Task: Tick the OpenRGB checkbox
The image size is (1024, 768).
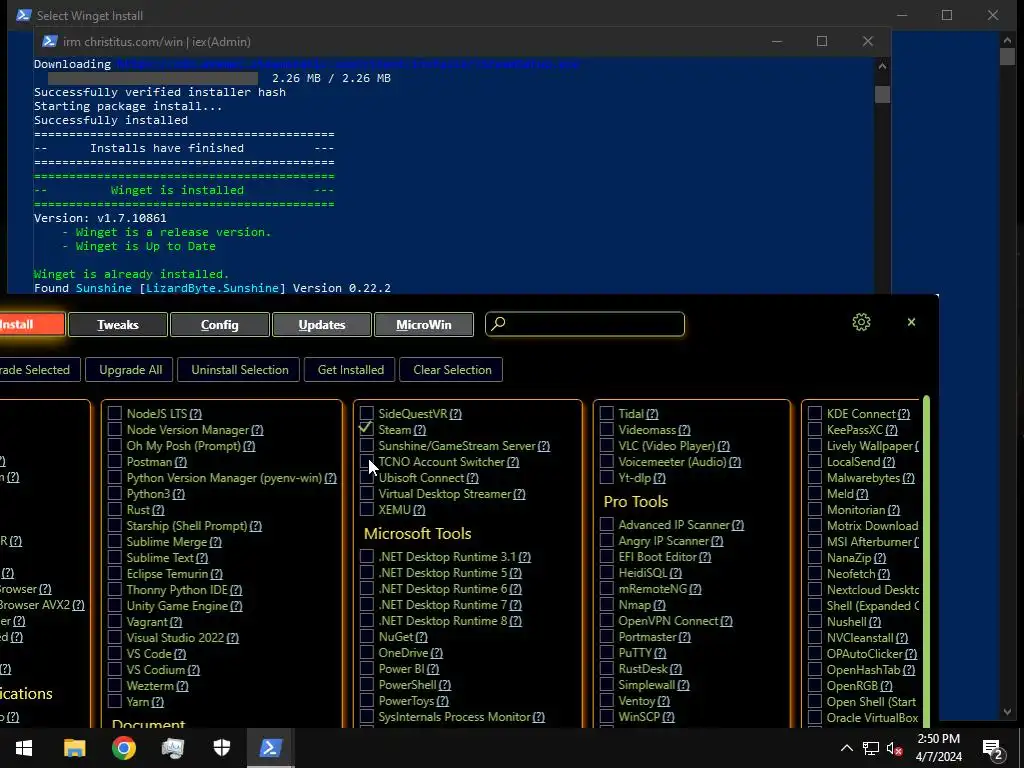Action: [814, 685]
